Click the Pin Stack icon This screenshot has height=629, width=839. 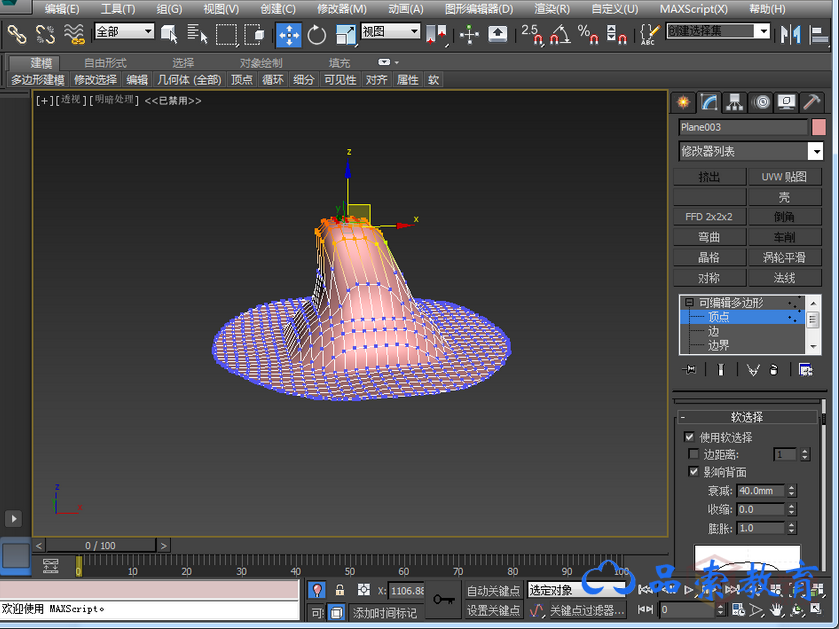[690, 370]
